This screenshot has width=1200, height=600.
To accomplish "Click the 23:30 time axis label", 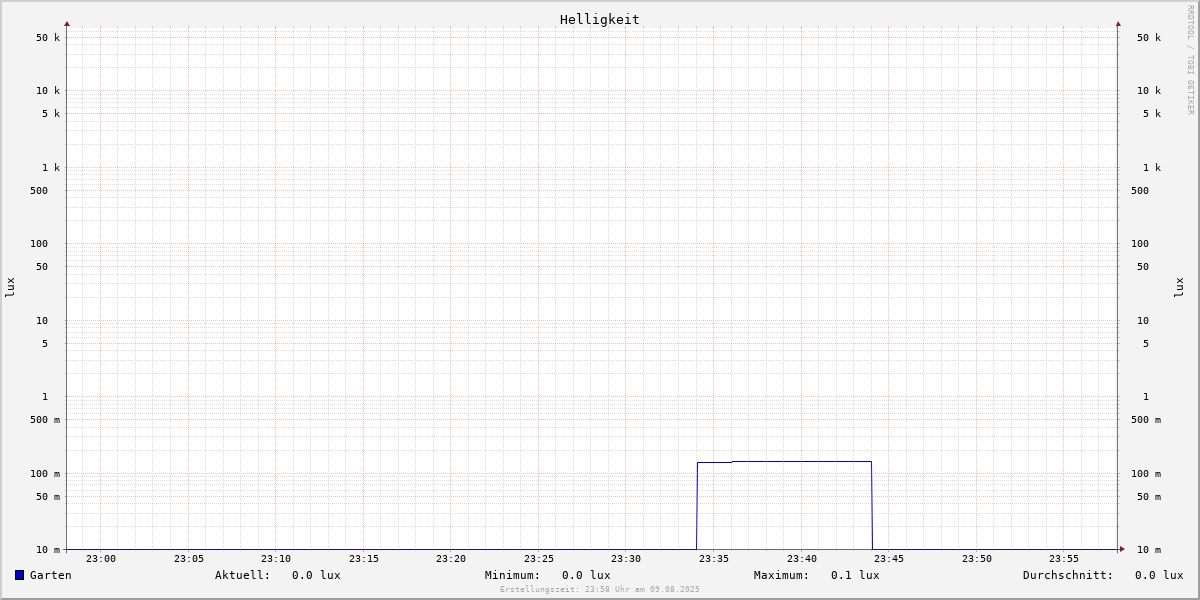I will point(626,559).
